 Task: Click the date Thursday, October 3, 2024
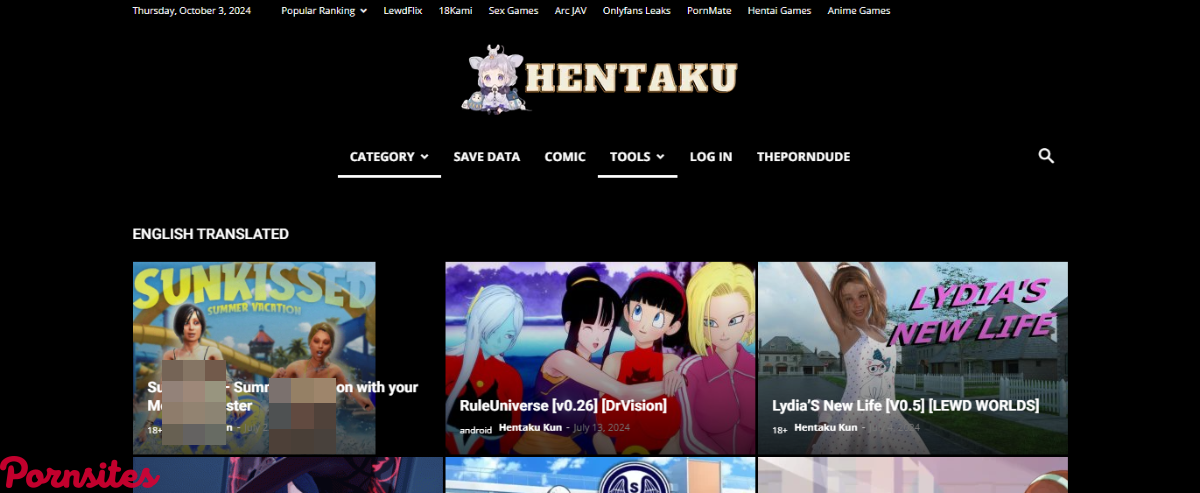coord(192,11)
